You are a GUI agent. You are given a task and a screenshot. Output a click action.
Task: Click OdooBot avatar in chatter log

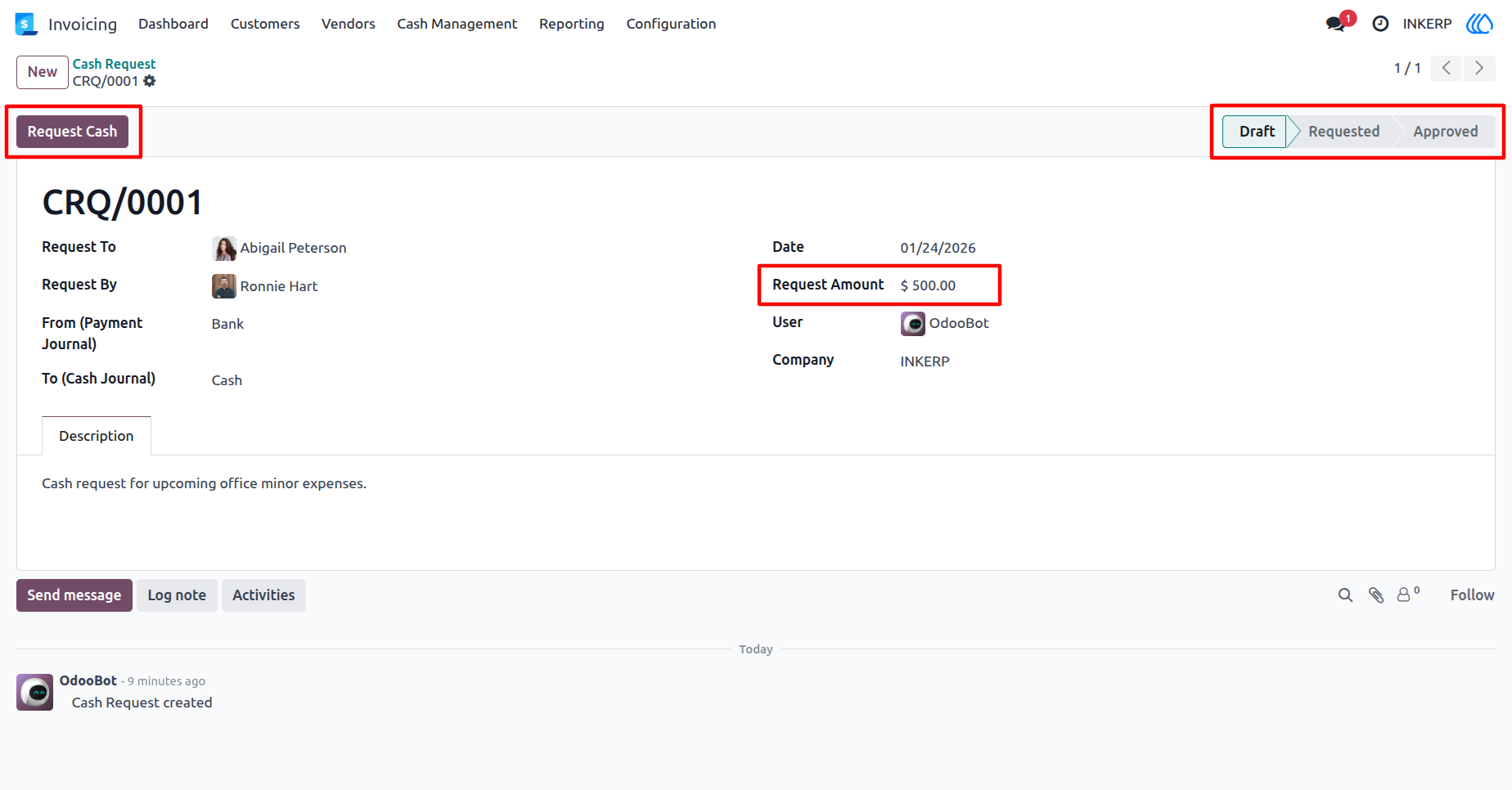(35, 693)
